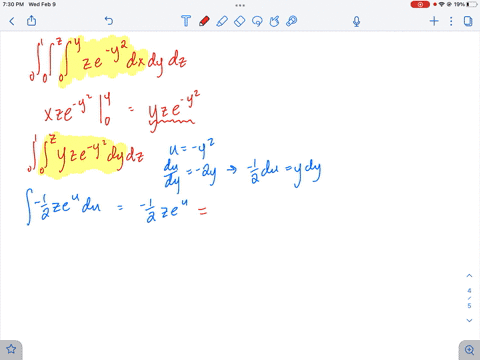Go to the previous page

[469, 276]
